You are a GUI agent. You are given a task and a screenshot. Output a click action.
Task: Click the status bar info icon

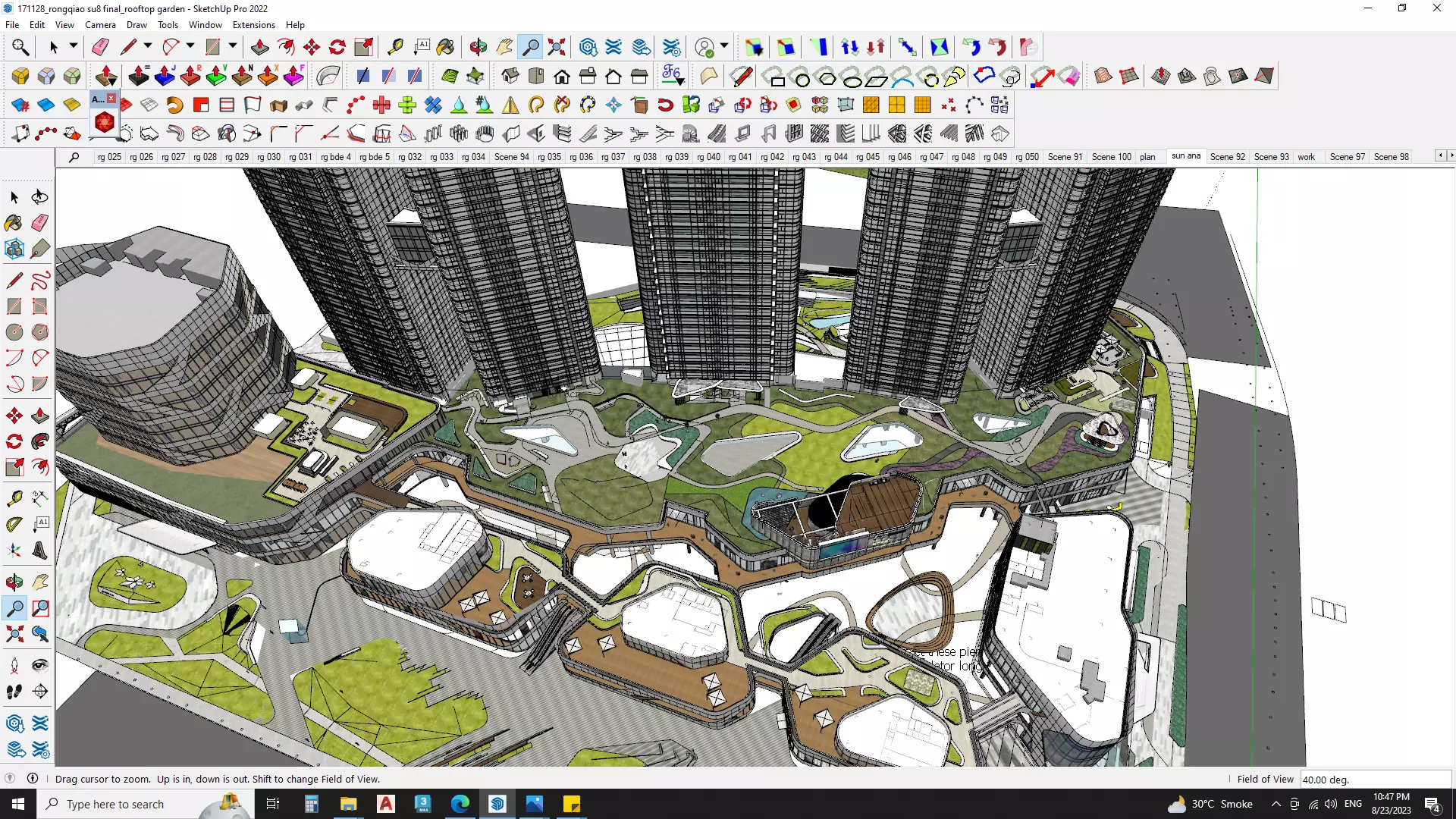tap(33, 778)
